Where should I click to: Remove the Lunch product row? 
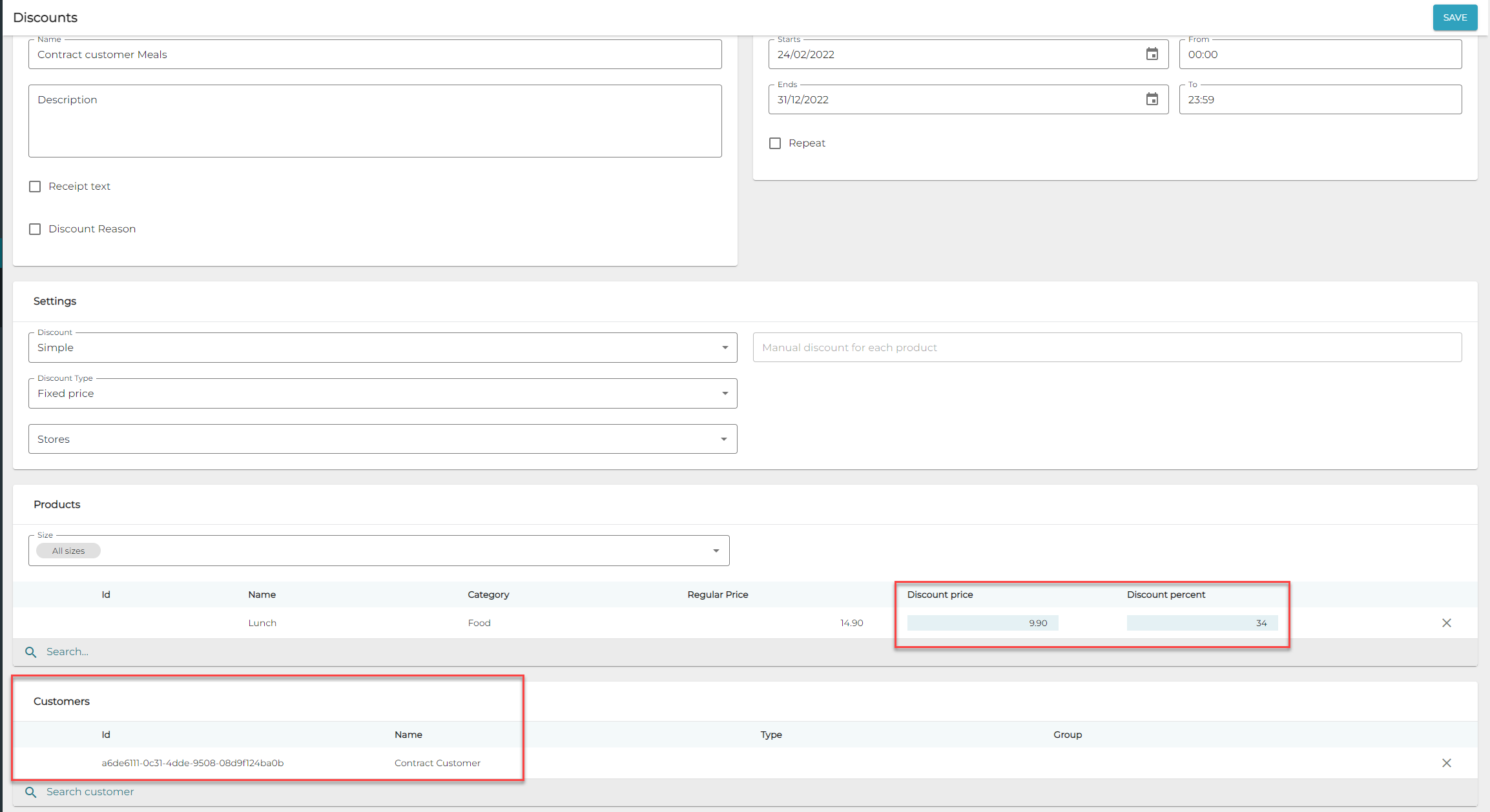point(1446,623)
